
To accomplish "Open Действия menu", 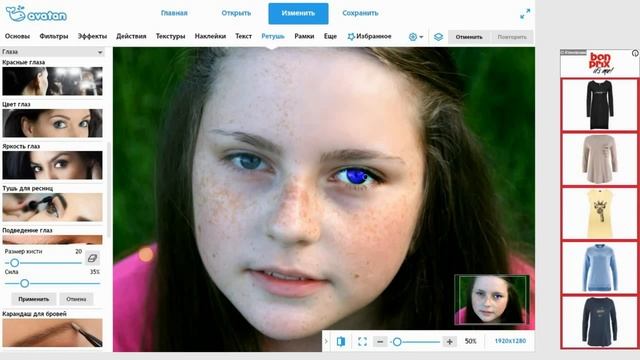I will point(131,36).
